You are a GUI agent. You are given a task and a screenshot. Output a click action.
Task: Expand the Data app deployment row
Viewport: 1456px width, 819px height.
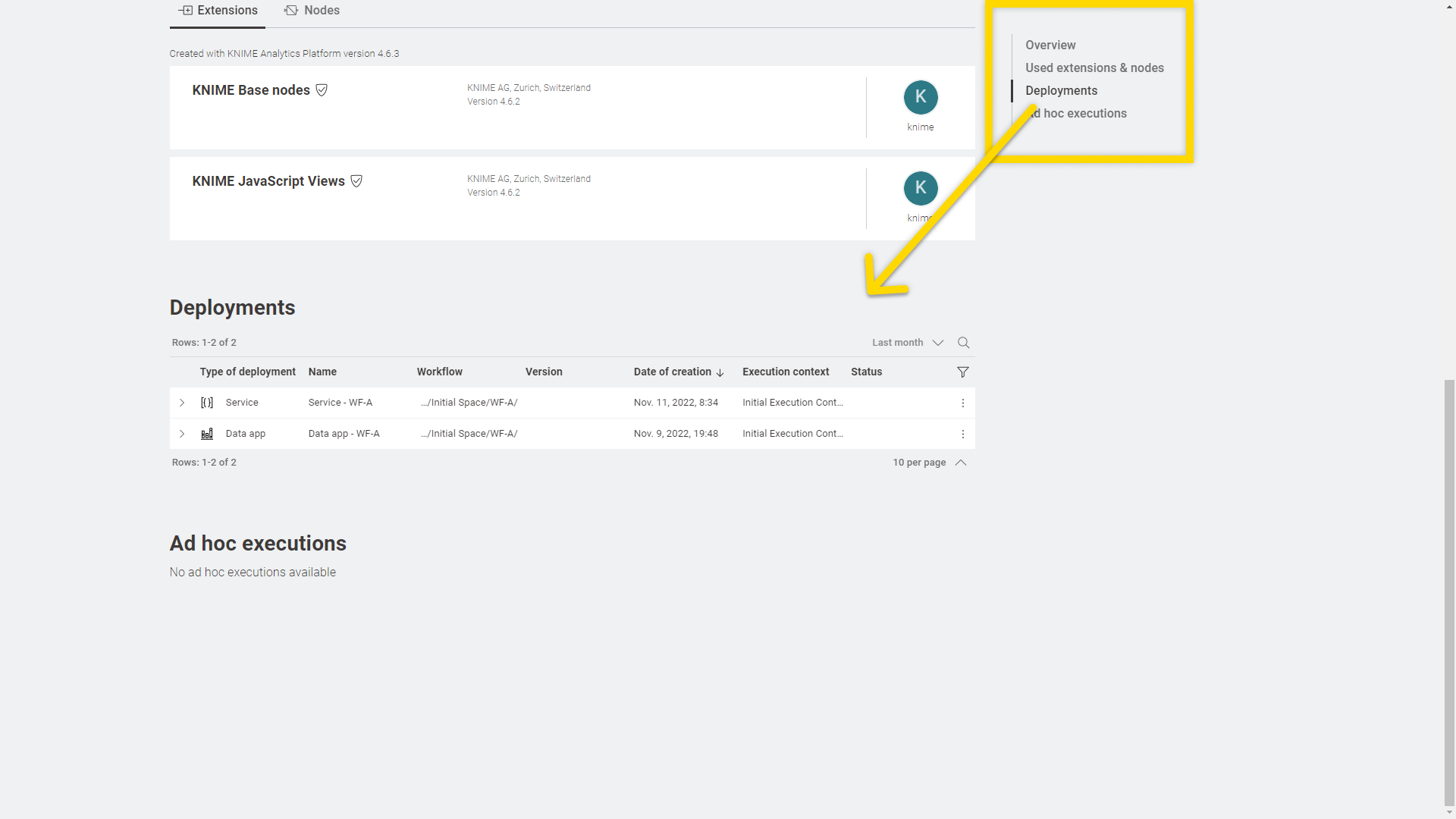point(181,433)
